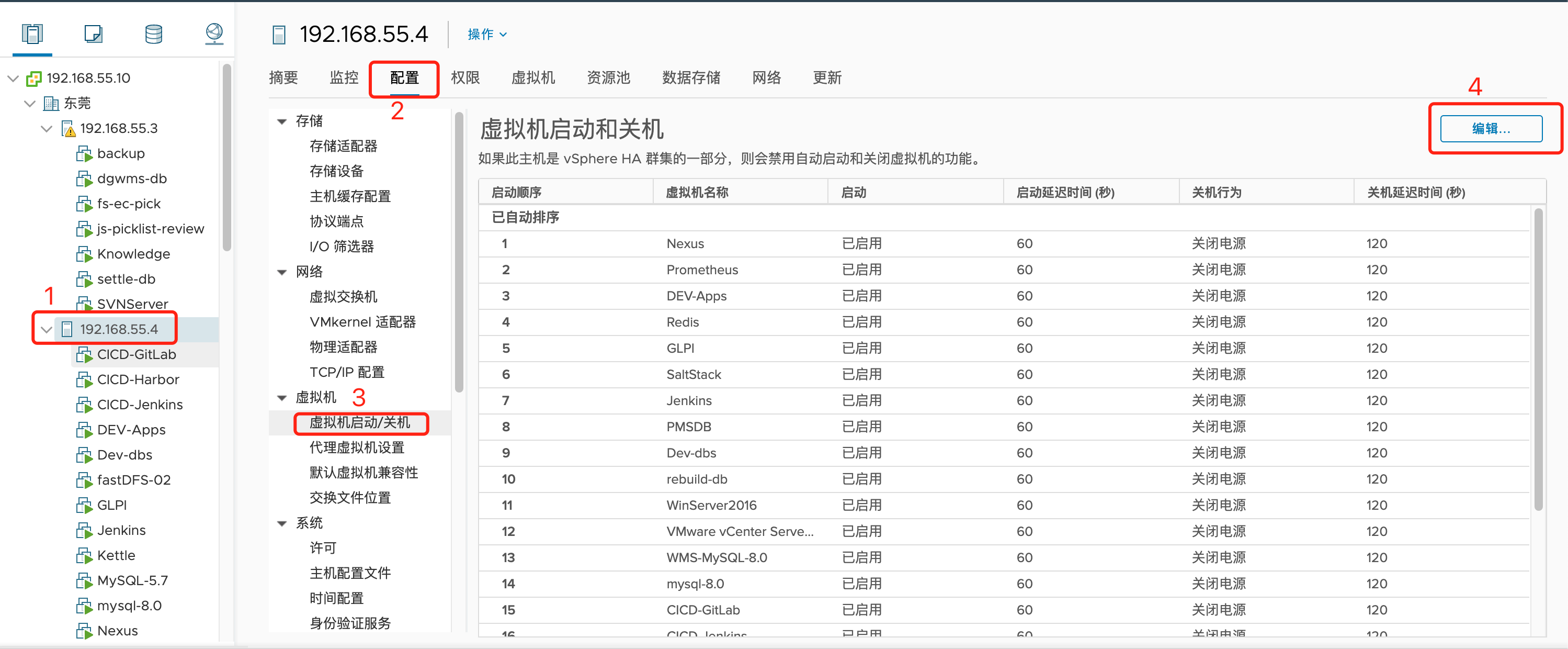Image resolution: width=1568 pixels, height=649 pixels.
Task: Click the warning host icon for 192.168.55.3
Action: (68, 129)
